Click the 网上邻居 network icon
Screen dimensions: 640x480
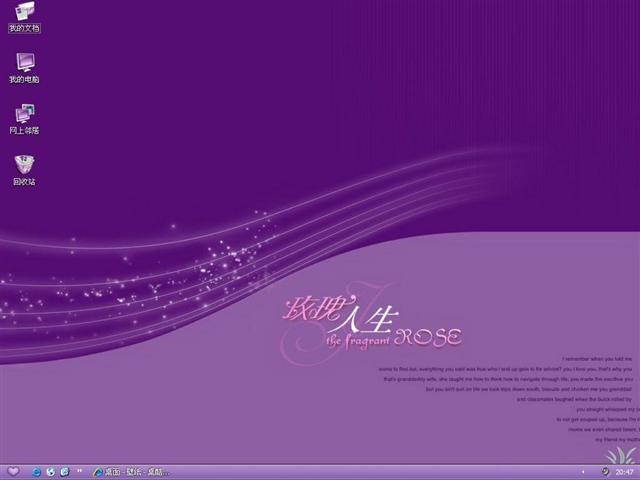point(24,113)
